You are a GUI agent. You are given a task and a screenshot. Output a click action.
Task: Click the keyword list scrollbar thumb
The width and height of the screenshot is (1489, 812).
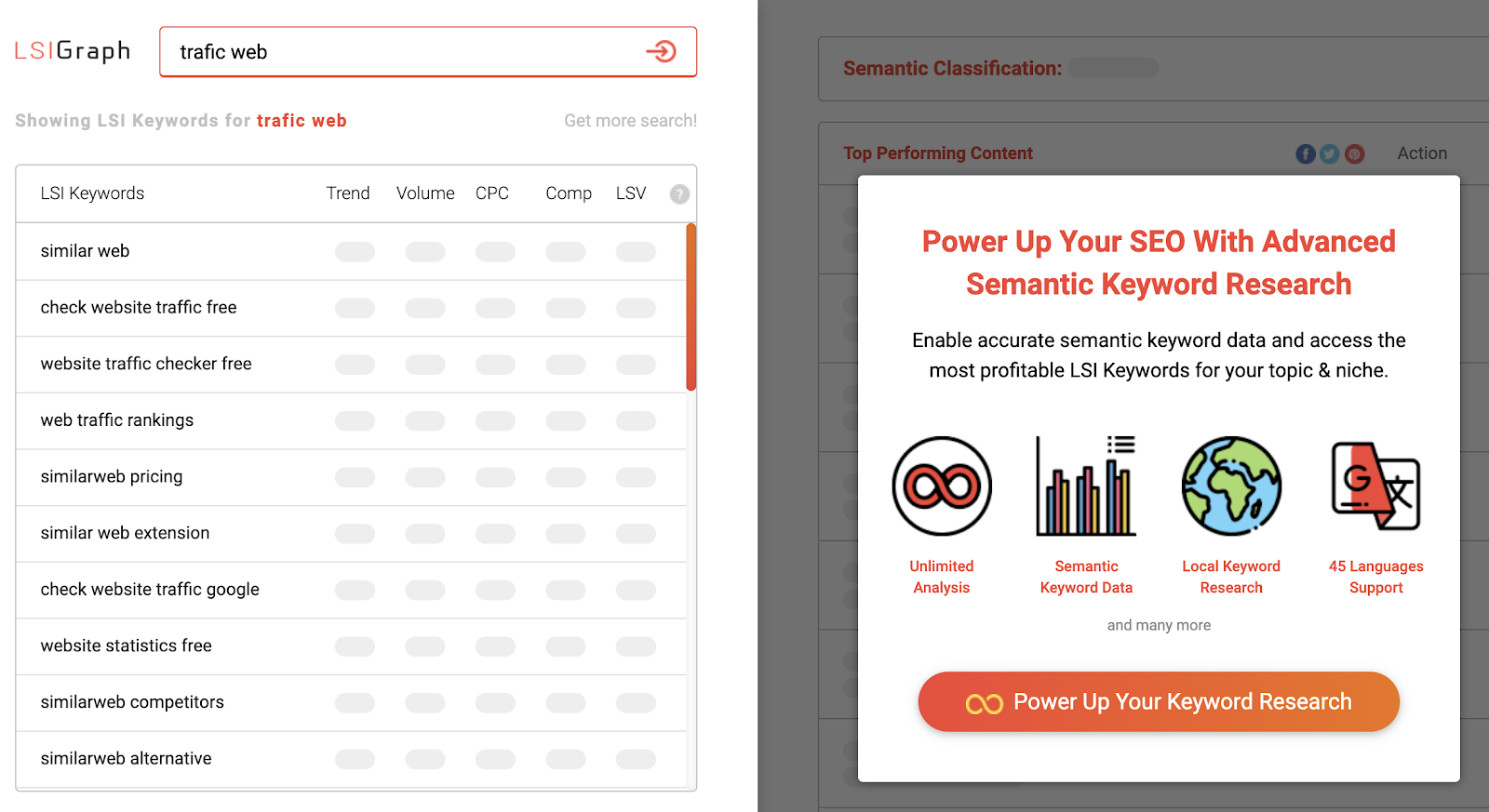(x=691, y=307)
